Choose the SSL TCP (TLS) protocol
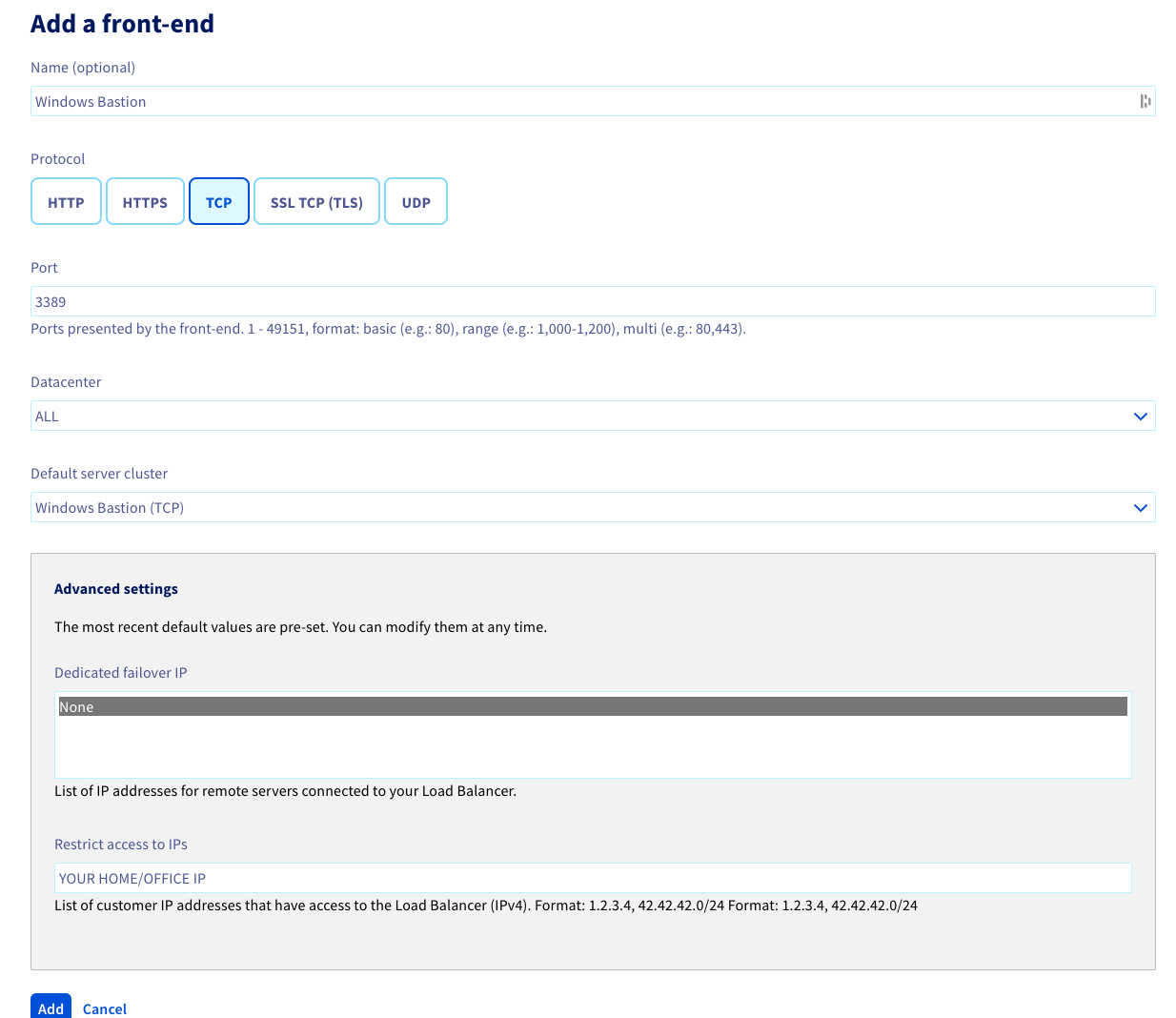The height and width of the screenshot is (1018, 1176). (316, 202)
